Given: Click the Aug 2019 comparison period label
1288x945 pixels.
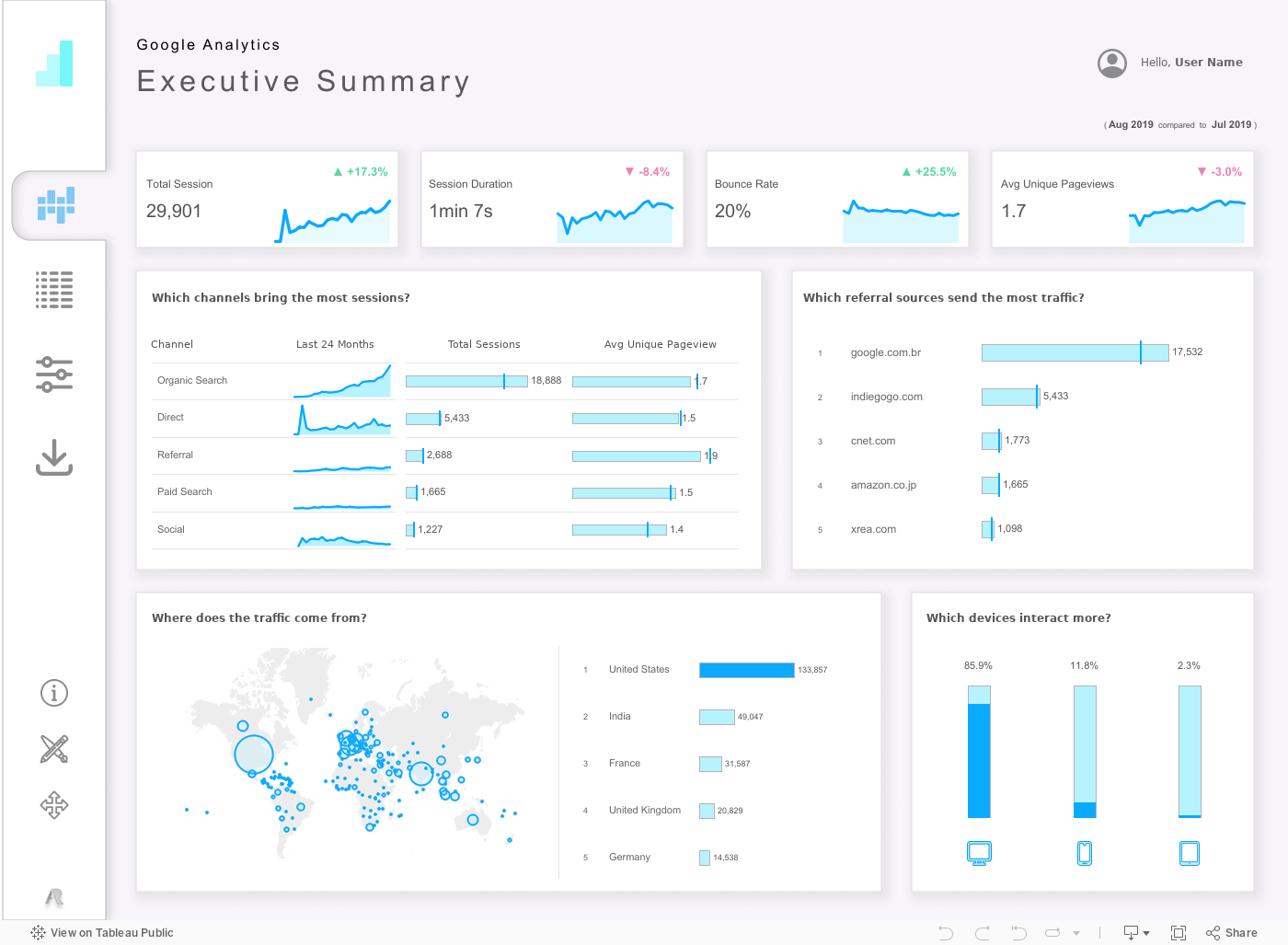Looking at the screenshot, I should [x=1131, y=125].
